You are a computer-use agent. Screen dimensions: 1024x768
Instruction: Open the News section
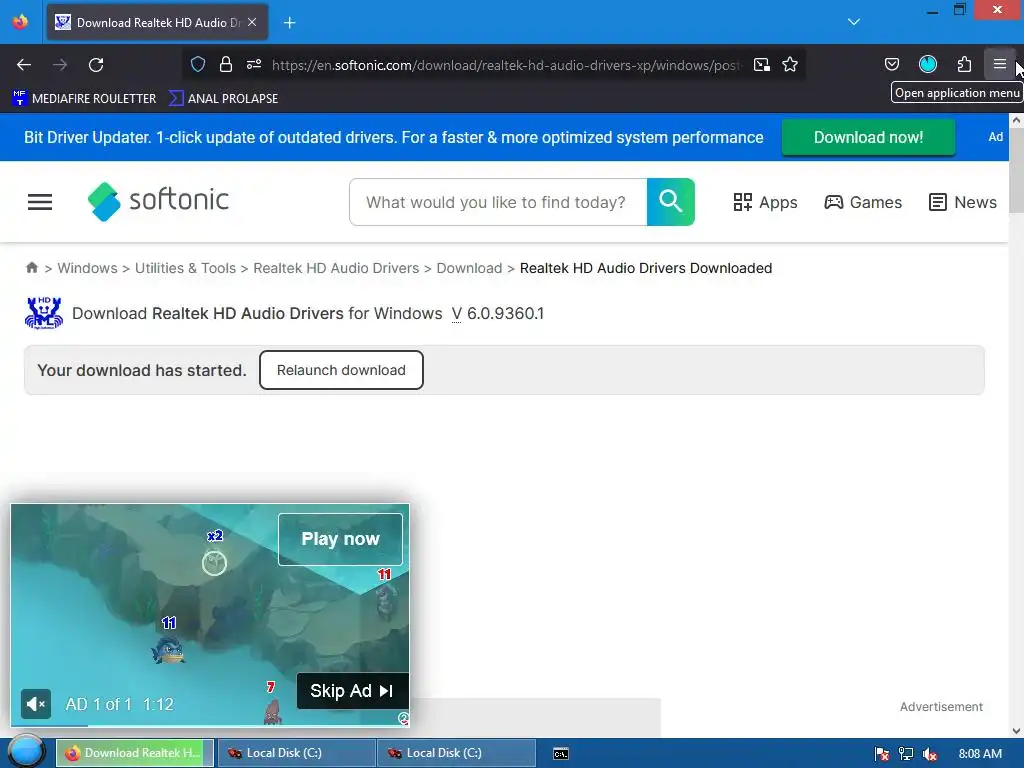[x=963, y=202]
